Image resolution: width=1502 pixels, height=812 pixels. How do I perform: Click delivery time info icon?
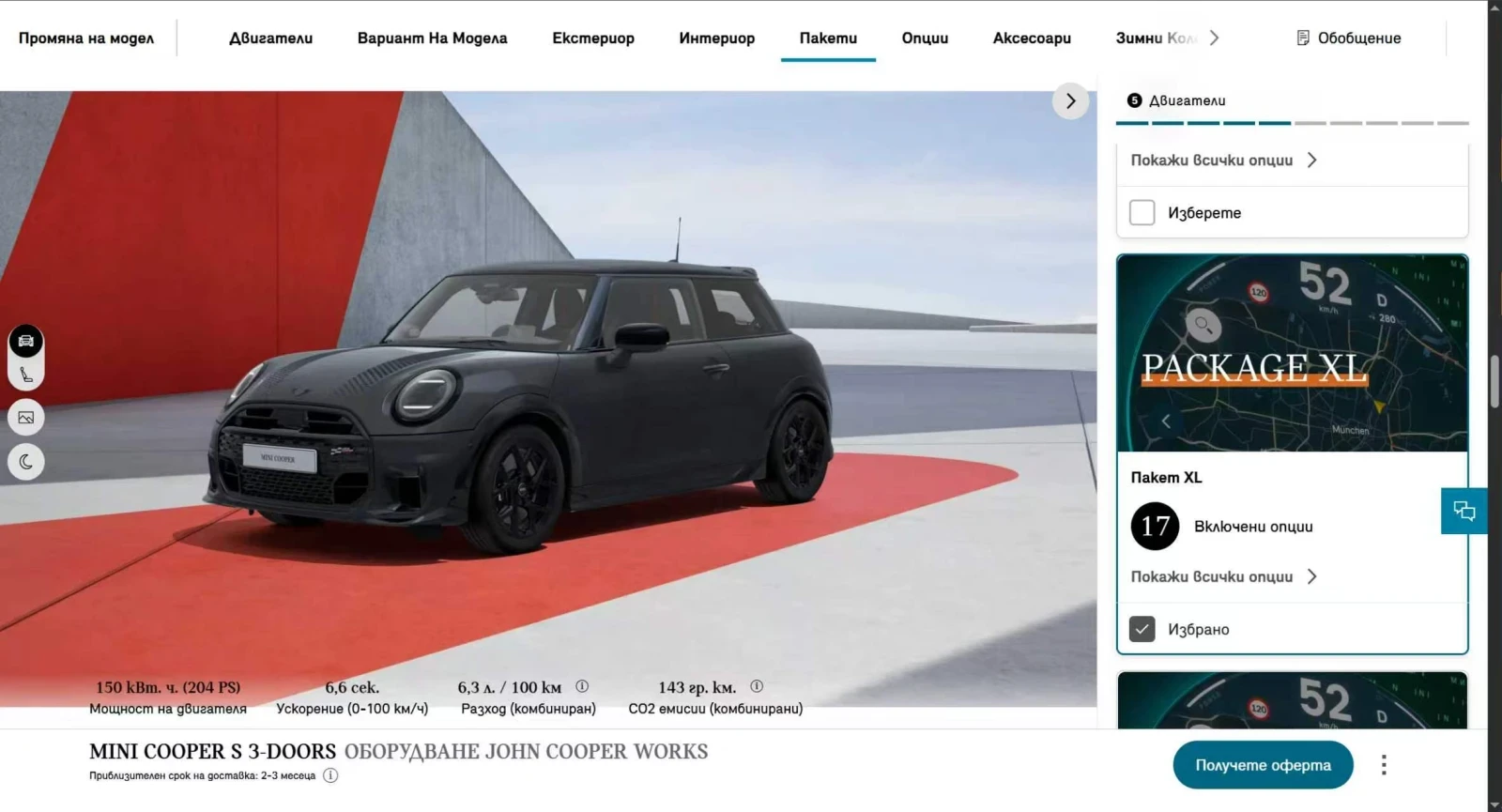(x=330, y=775)
